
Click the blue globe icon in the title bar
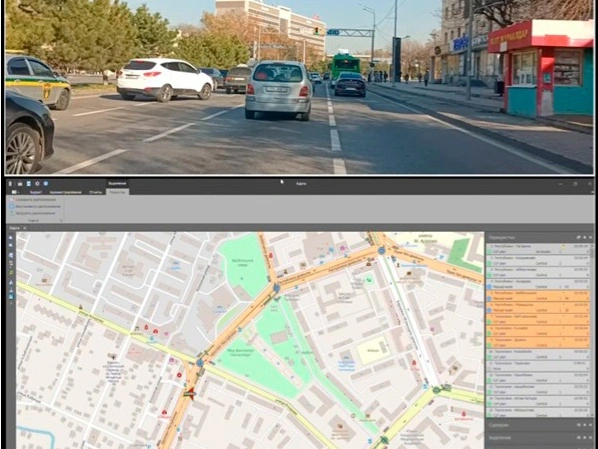[46, 183]
